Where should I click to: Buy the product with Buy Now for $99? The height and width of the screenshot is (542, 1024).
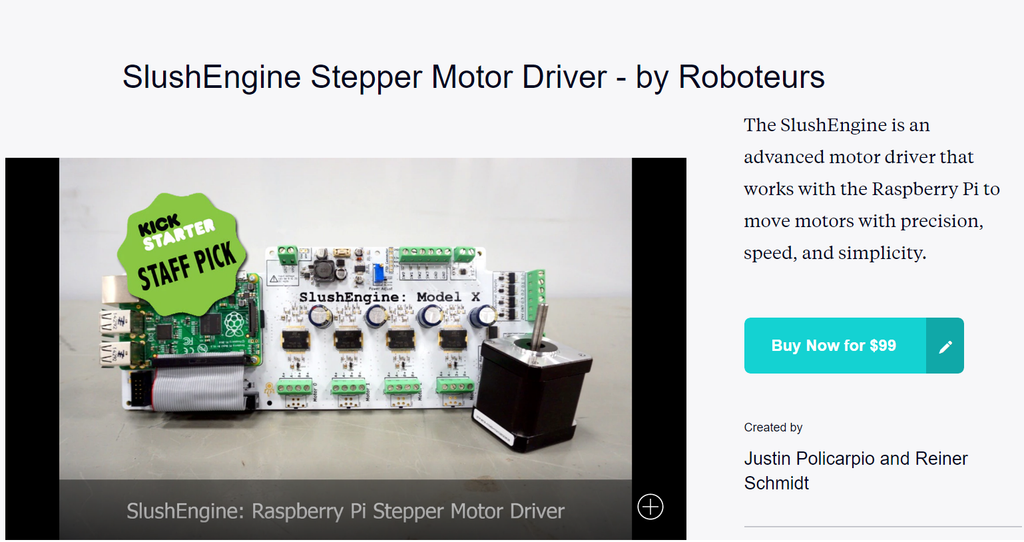pyautogui.click(x=835, y=346)
